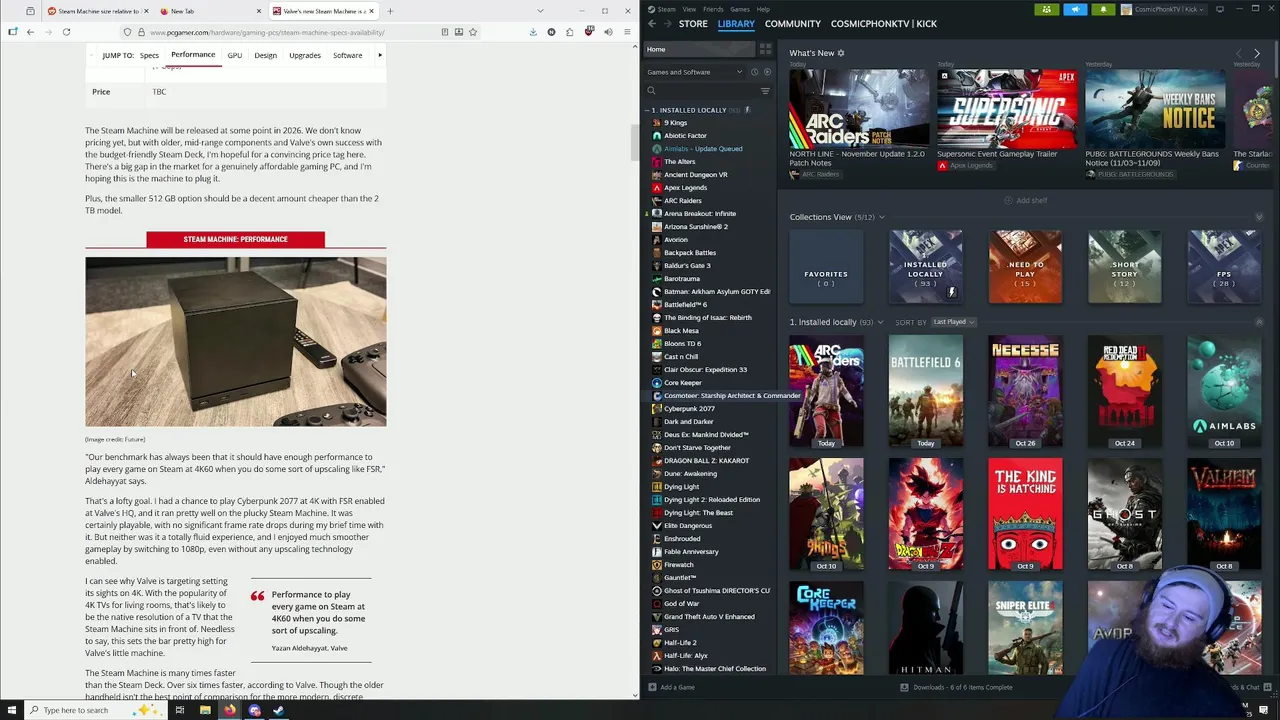The width and height of the screenshot is (1280, 720).
Task: Expand the Installed locally shelf title dropdown
Action: tap(880, 322)
